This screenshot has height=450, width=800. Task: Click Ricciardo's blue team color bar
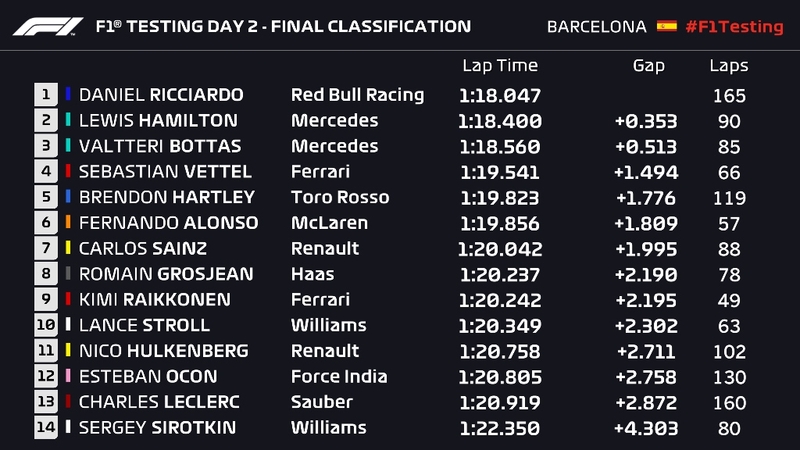tap(68, 95)
